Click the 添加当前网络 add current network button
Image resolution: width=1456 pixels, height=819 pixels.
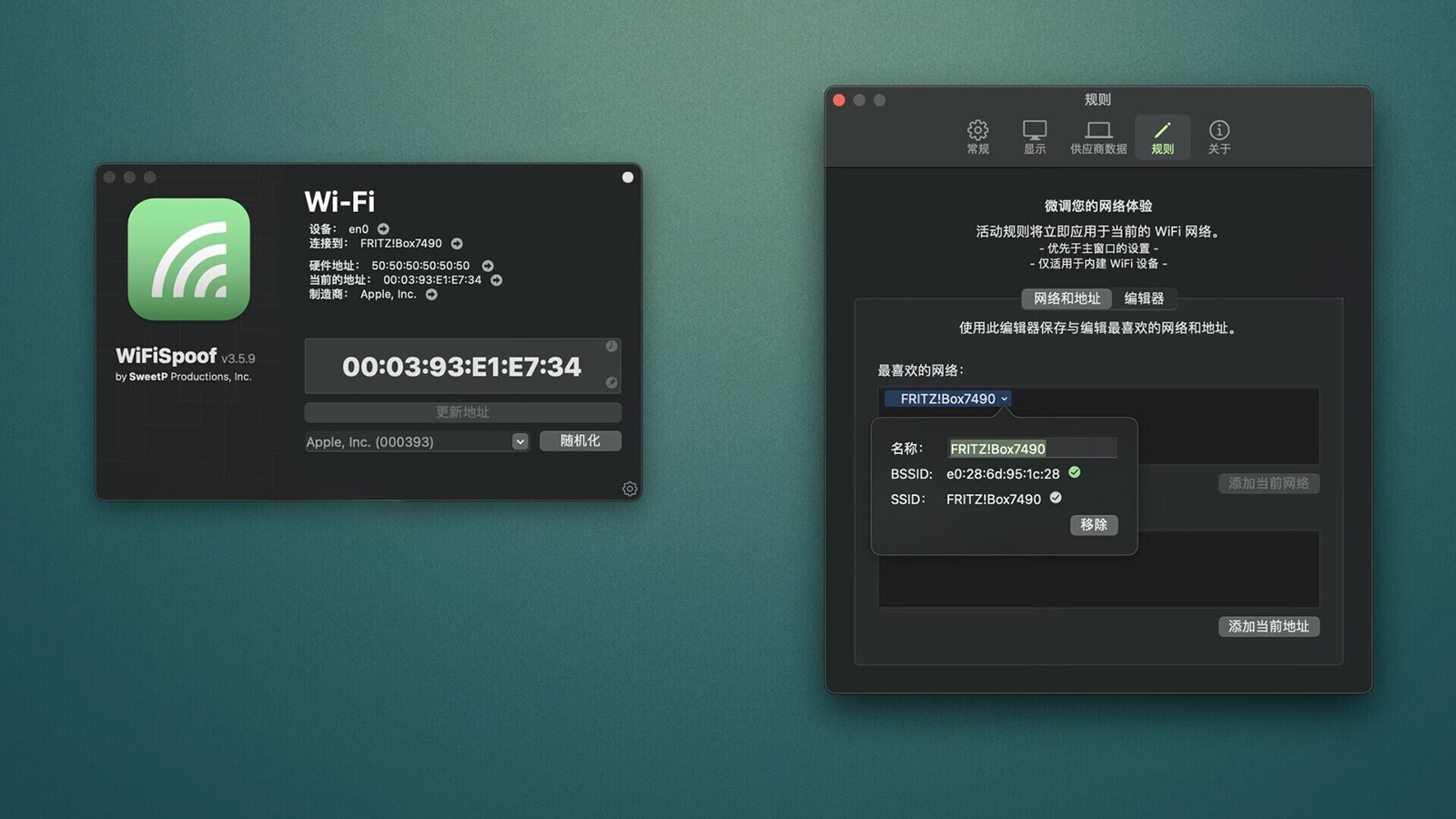tap(1269, 483)
